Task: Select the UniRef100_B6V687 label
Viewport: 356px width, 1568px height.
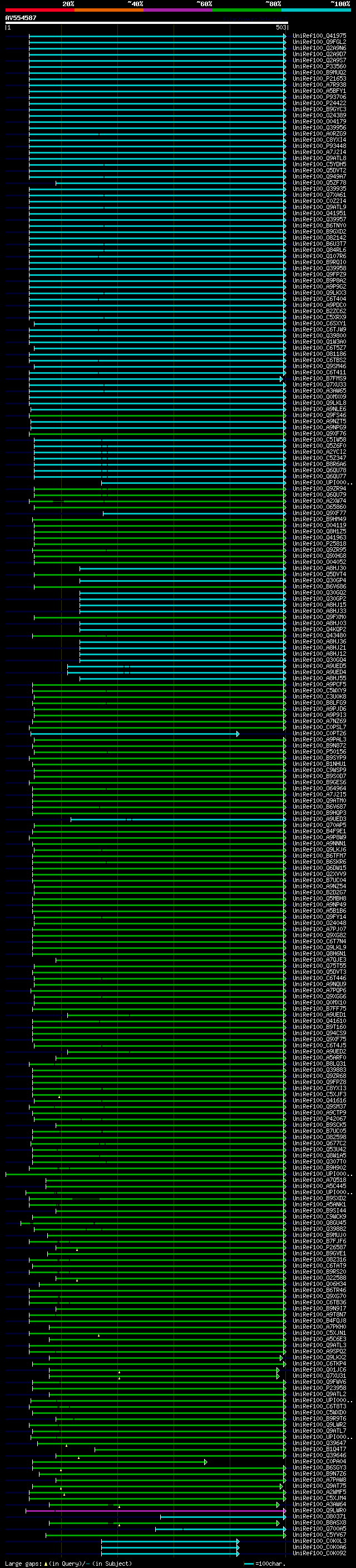Action: 319,807
